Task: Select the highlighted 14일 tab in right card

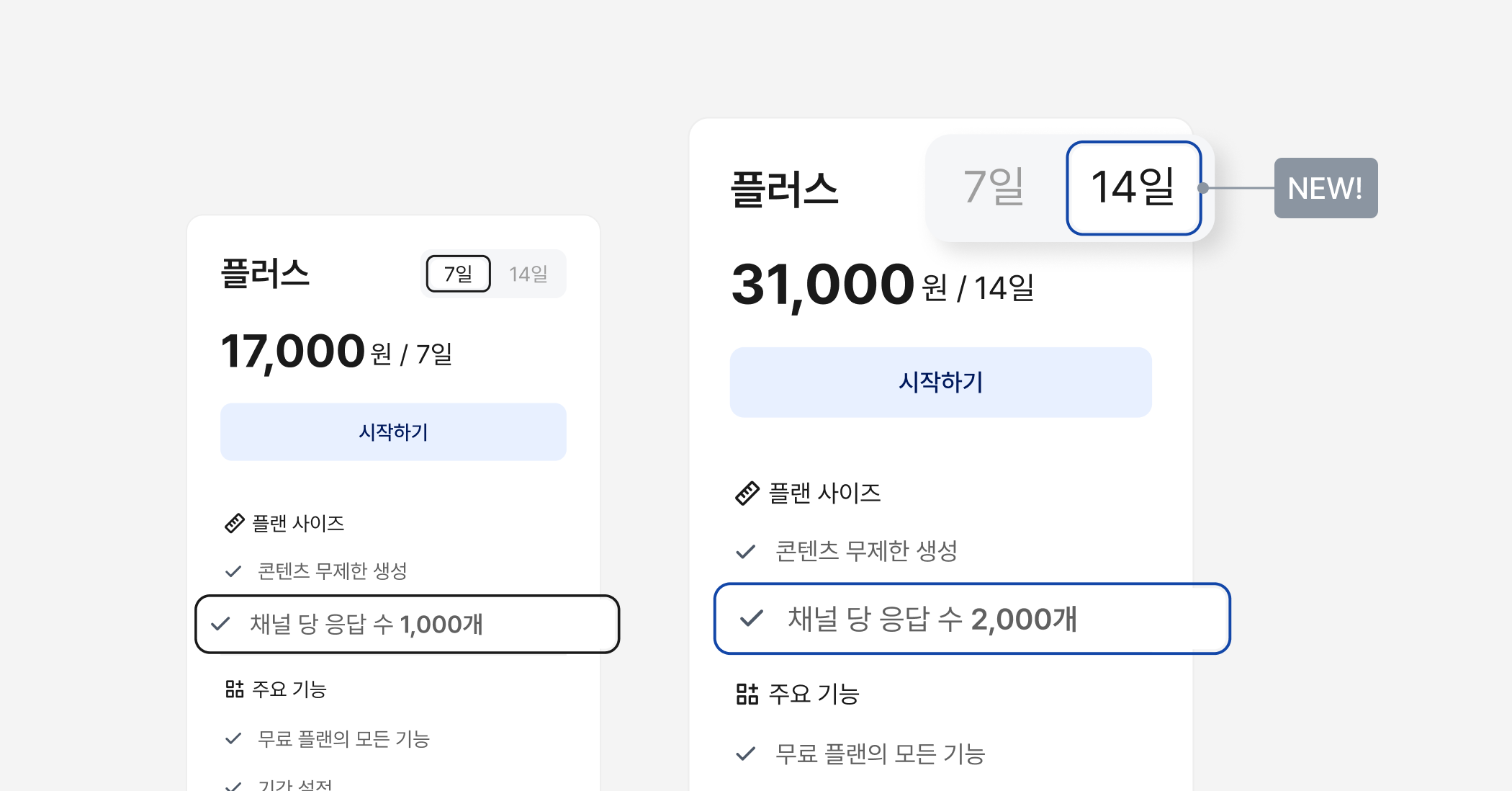Action: (x=1133, y=187)
